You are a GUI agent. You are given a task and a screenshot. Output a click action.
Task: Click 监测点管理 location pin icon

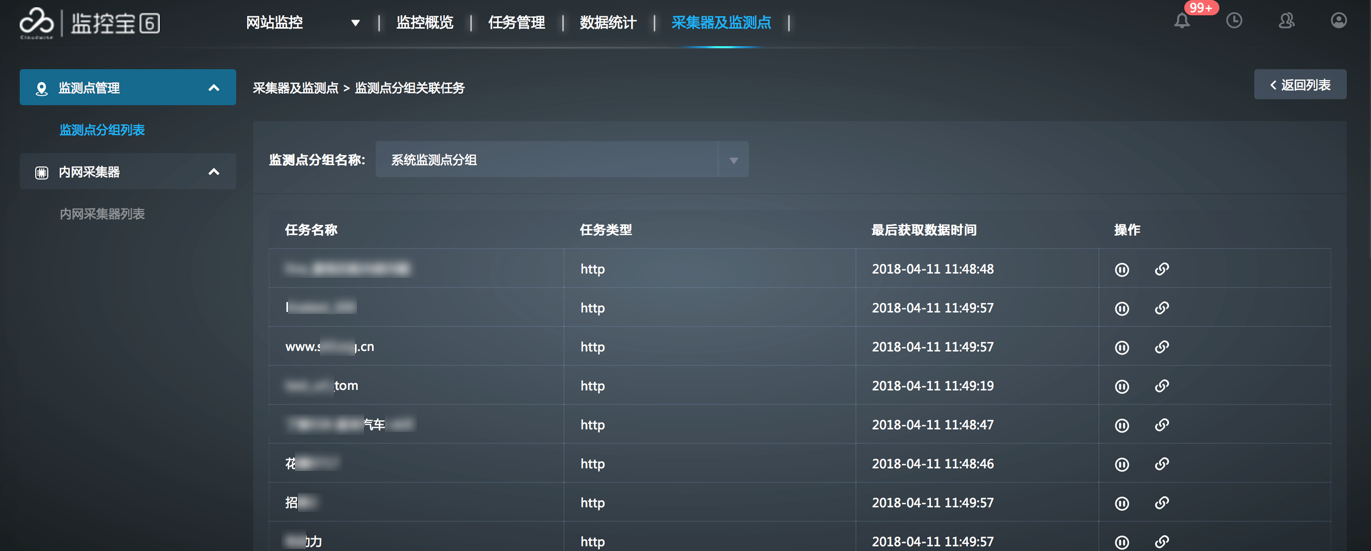[x=41, y=88]
